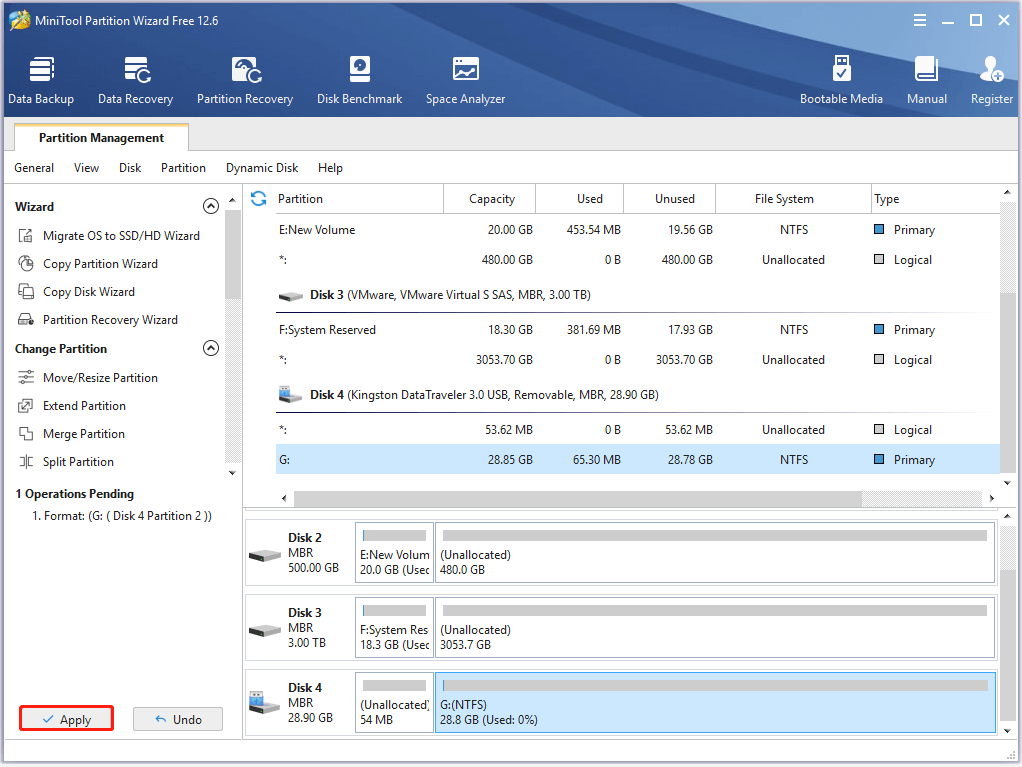Select Disk 4 in disk map

coord(299,702)
